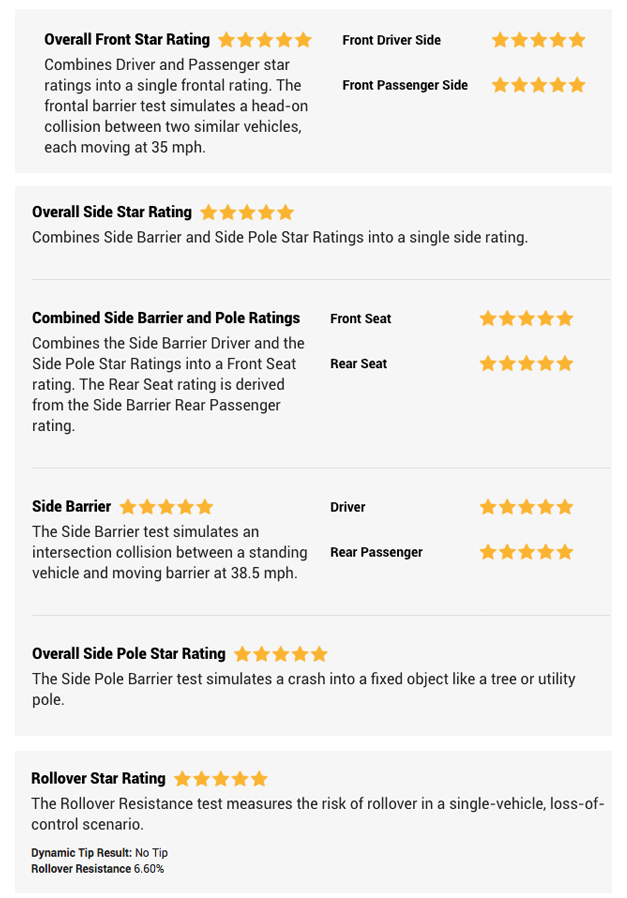Click the Front Driver Side label
Screen dimensions: 627x898
(x=391, y=40)
